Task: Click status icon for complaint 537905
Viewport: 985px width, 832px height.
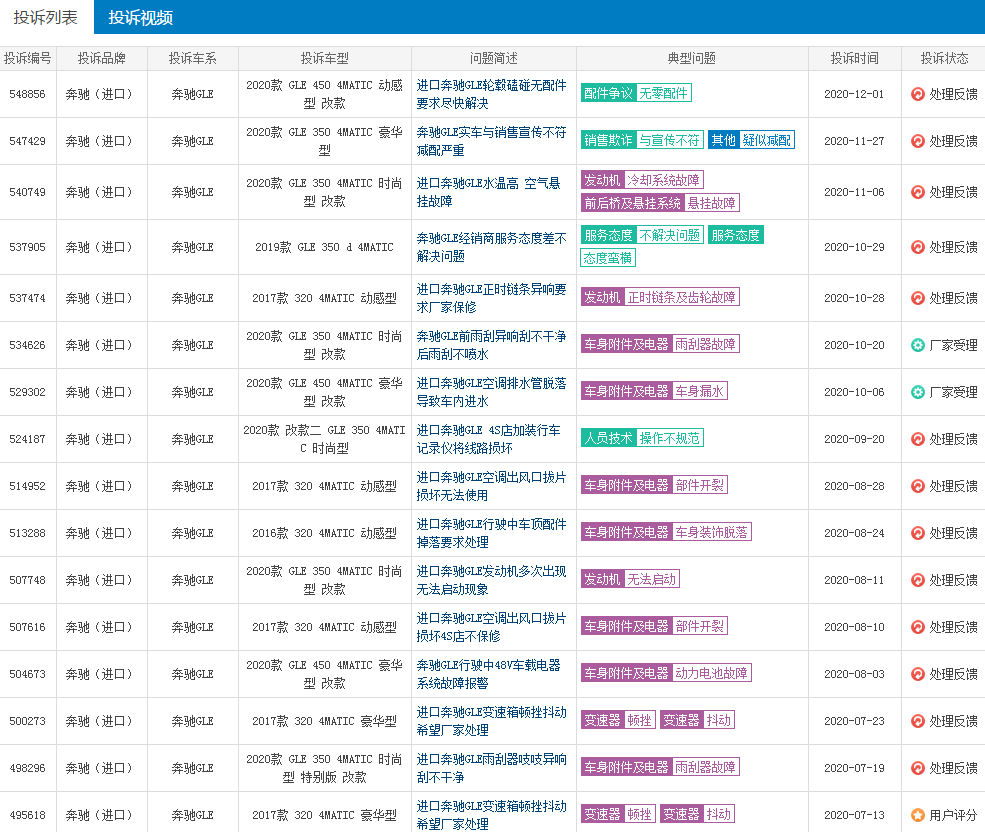Action: point(918,247)
